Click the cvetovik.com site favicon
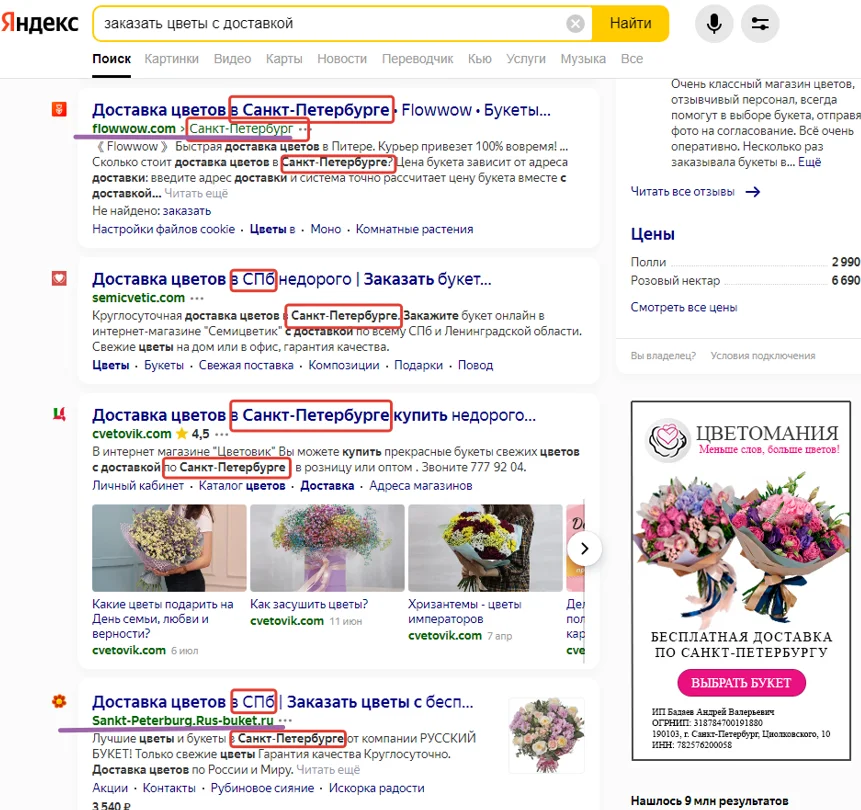Screen dimensions: 861x810 pyautogui.click(x=59, y=414)
